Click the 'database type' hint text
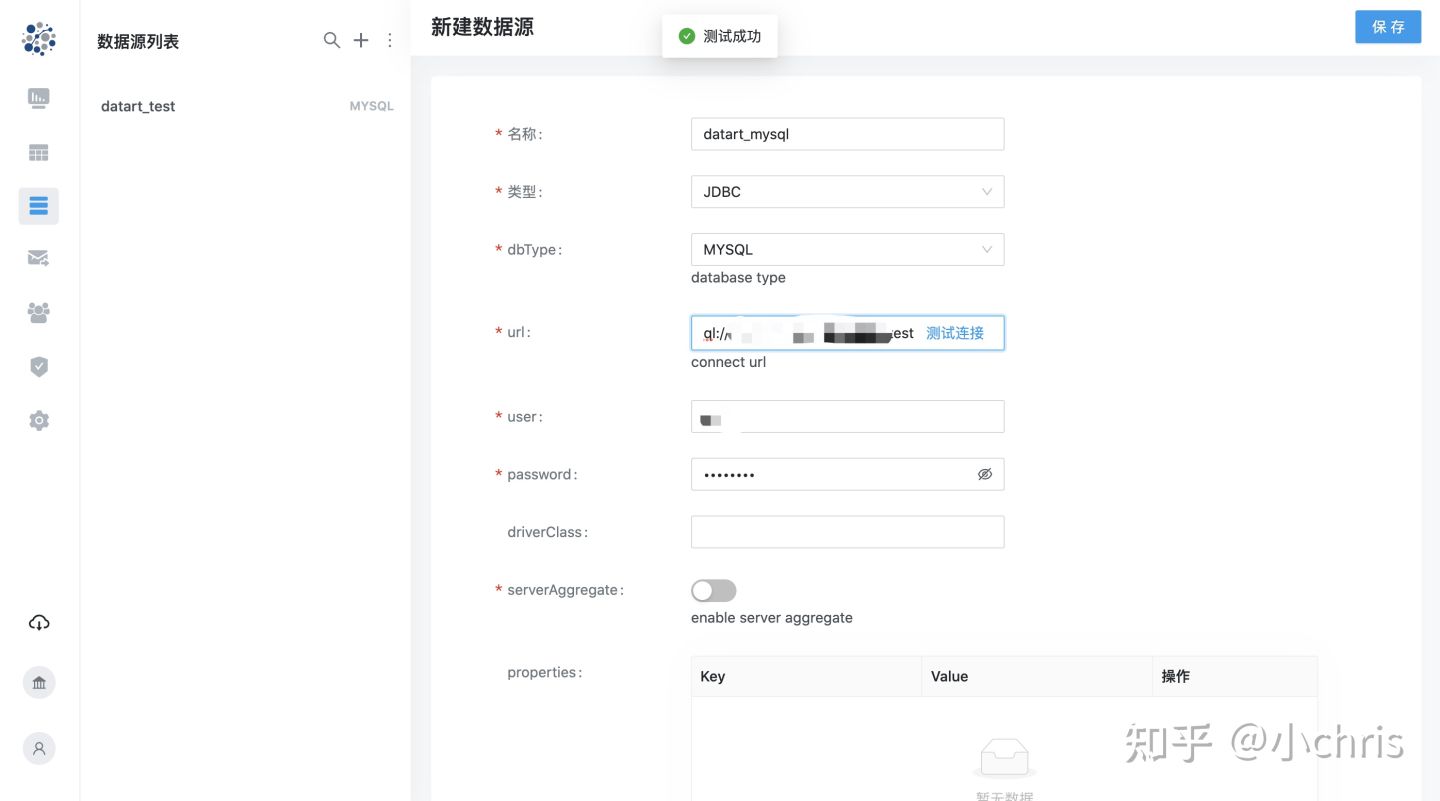The image size is (1440, 801). 738,277
